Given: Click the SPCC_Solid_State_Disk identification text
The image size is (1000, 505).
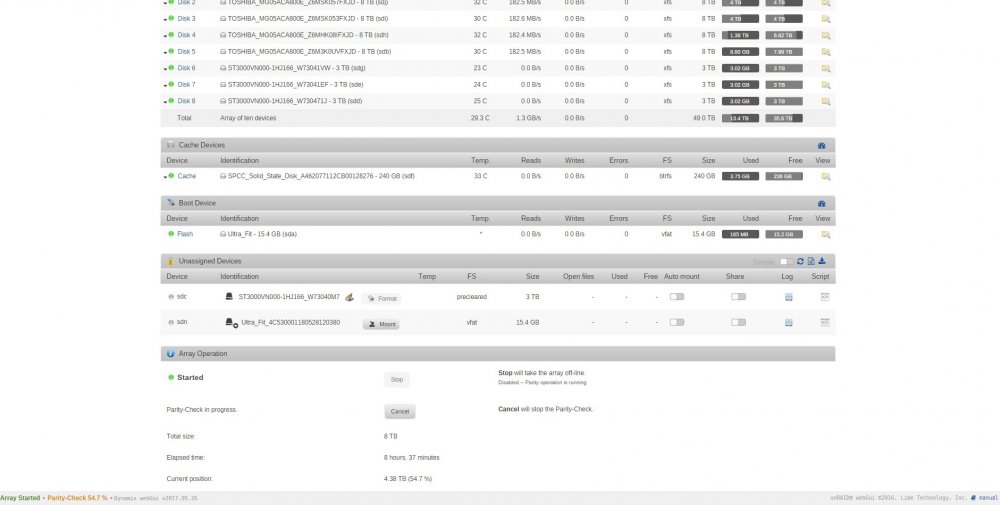Looking at the screenshot, I should point(321,176).
